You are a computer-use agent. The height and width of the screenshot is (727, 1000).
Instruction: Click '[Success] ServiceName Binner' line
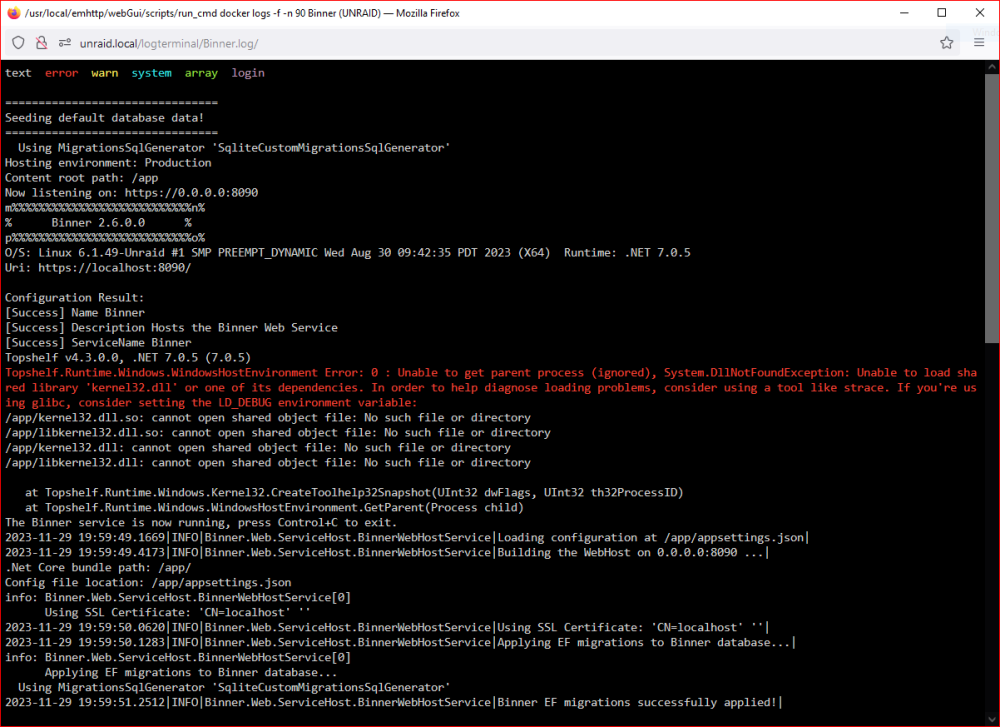[98, 342]
